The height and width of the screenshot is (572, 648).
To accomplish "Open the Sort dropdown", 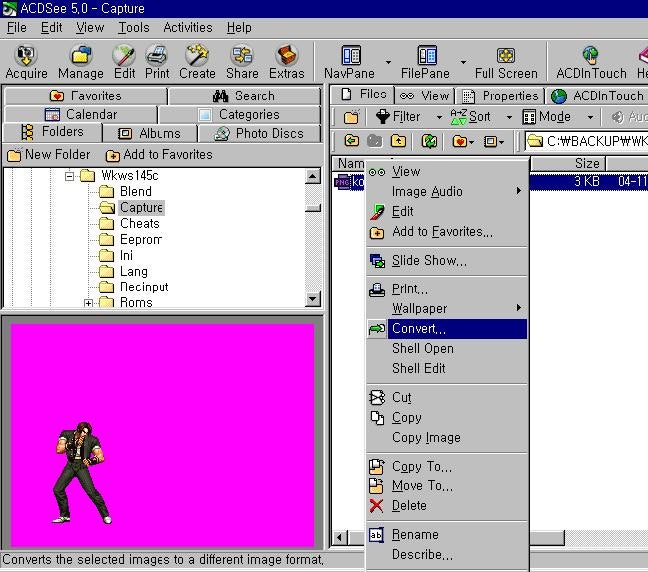I will tap(509, 118).
